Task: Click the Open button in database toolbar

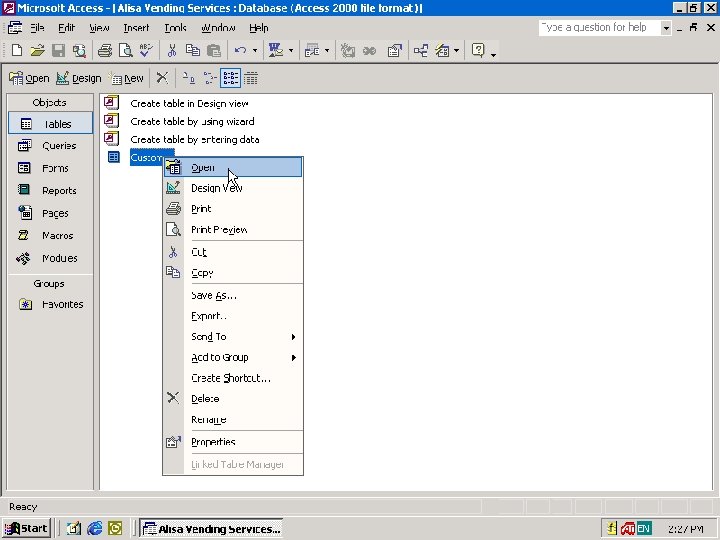Action: (29, 78)
